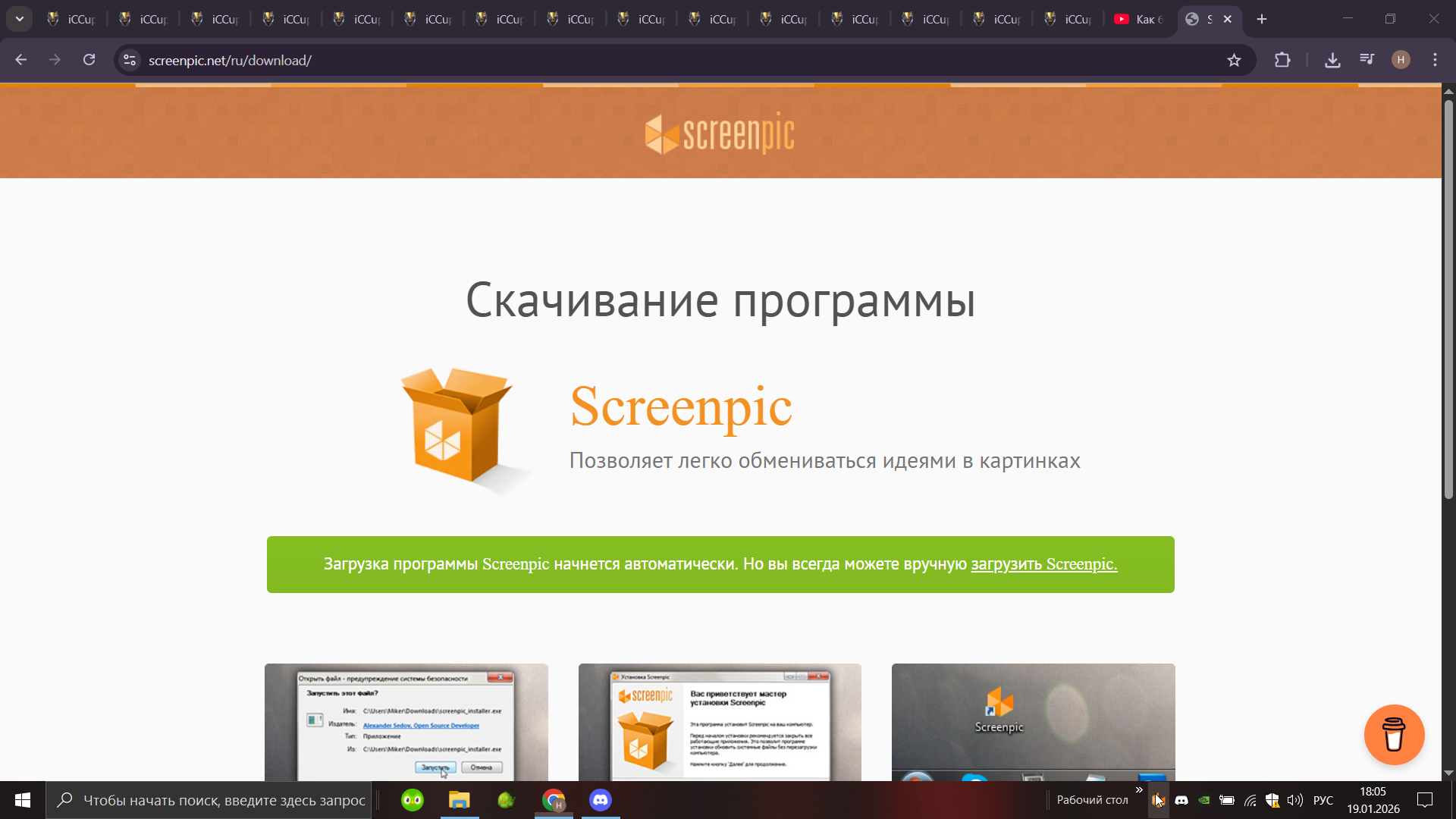
Task: Expand hidden taskbar toolbar chevron
Action: [1139, 790]
